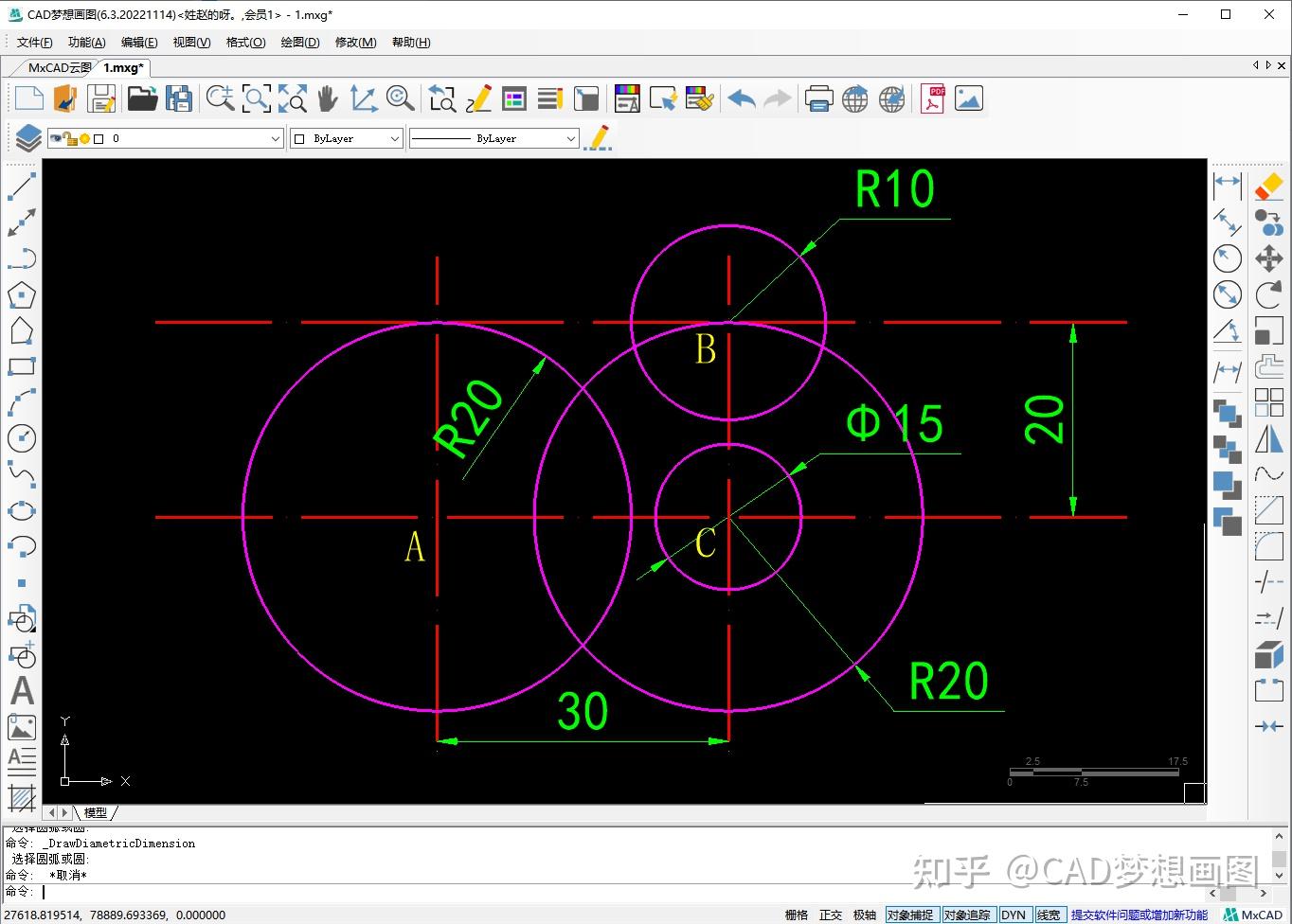Switch to the MxCAD云图 tab

pyautogui.click(x=59, y=67)
